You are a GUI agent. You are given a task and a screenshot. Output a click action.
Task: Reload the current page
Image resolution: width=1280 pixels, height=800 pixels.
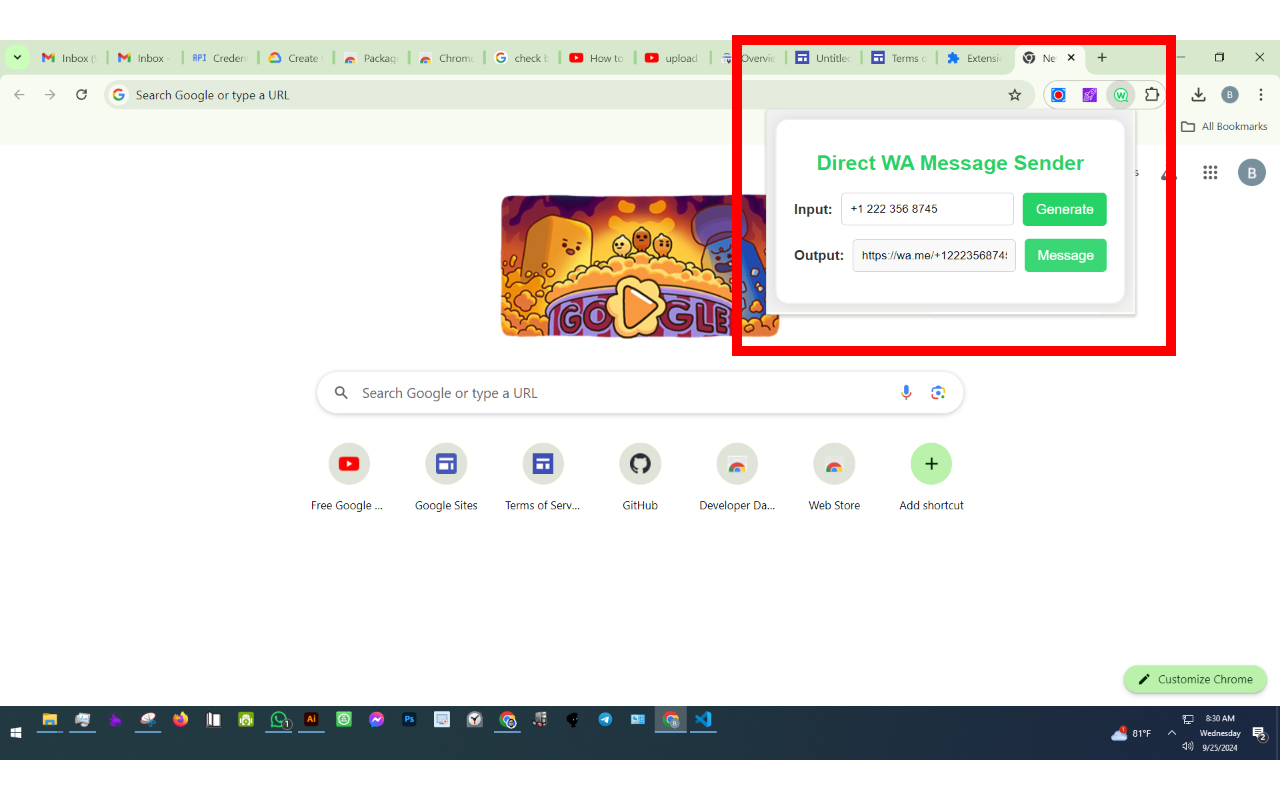click(x=82, y=95)
